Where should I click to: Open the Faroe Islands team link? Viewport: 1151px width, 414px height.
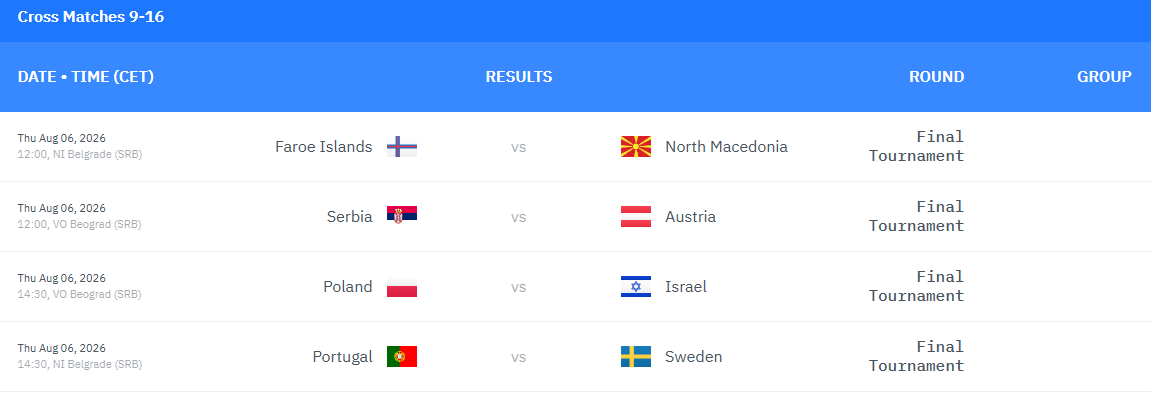coord(324,147)
